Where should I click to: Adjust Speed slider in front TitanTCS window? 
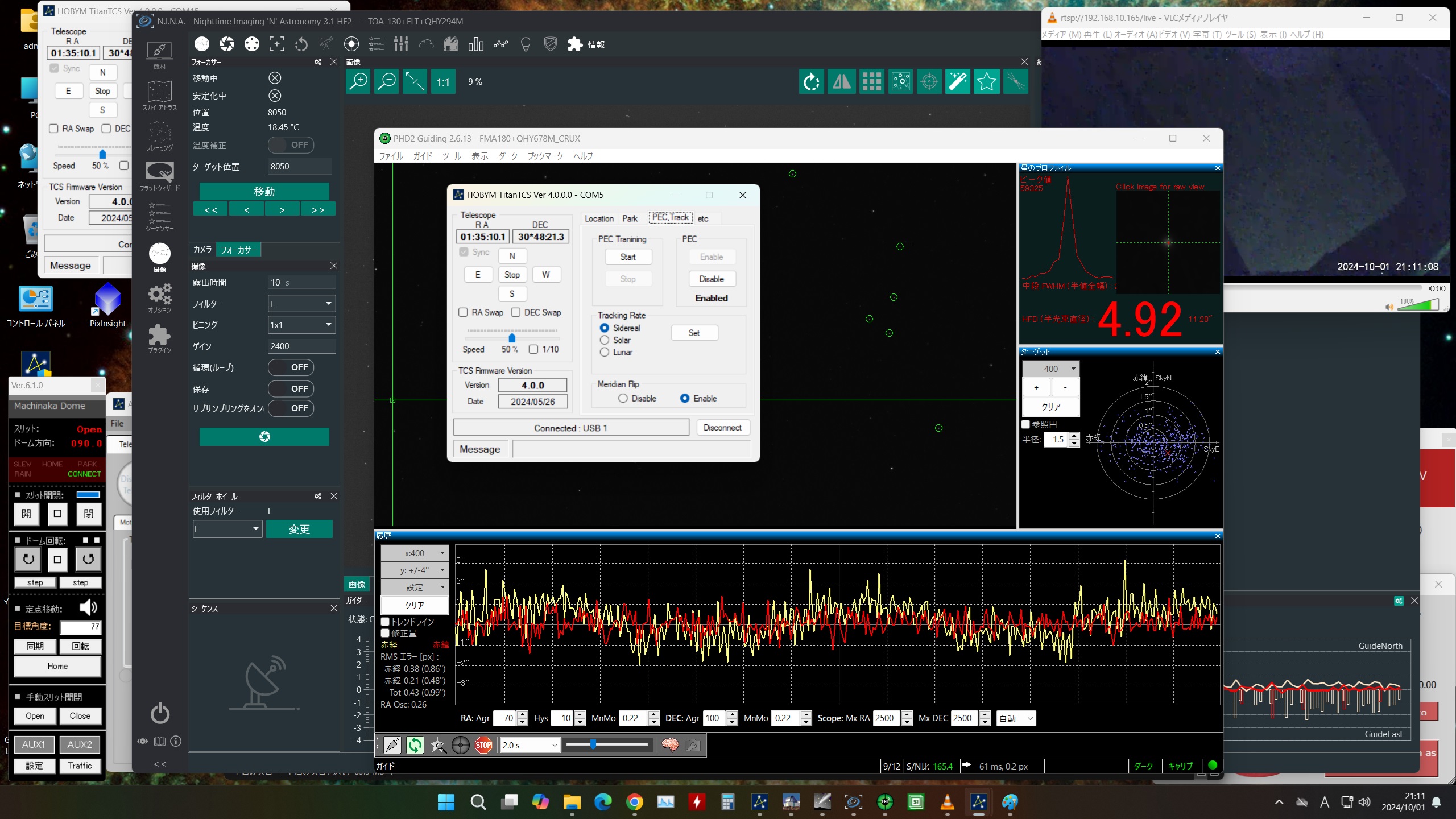pos(512,337)
